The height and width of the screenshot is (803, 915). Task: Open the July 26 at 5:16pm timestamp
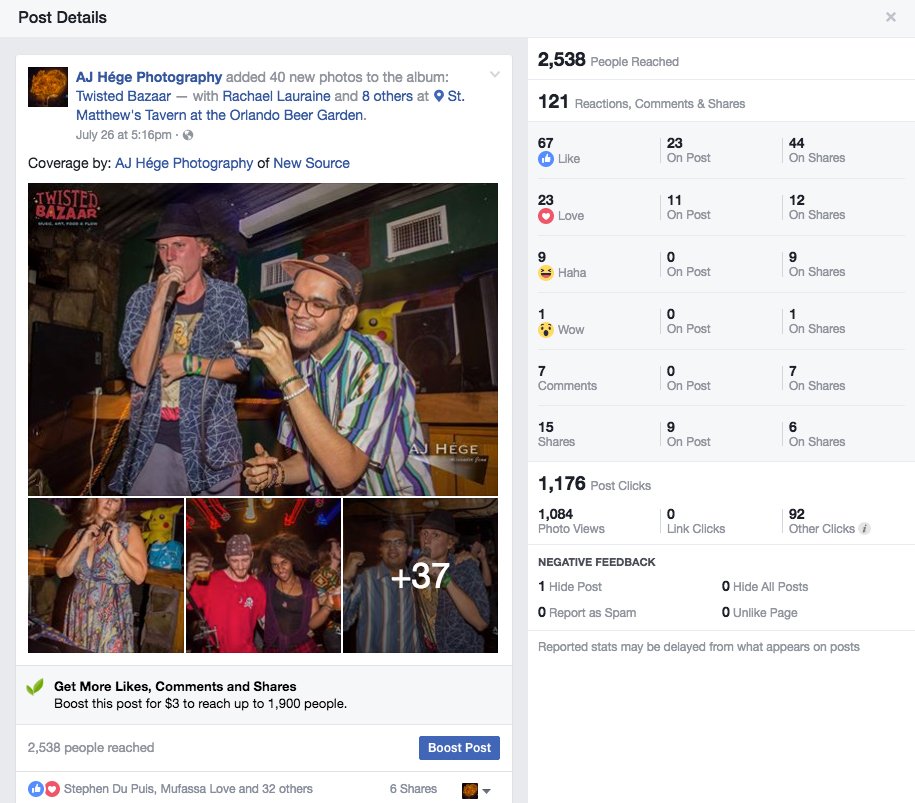tap(124, 135)
